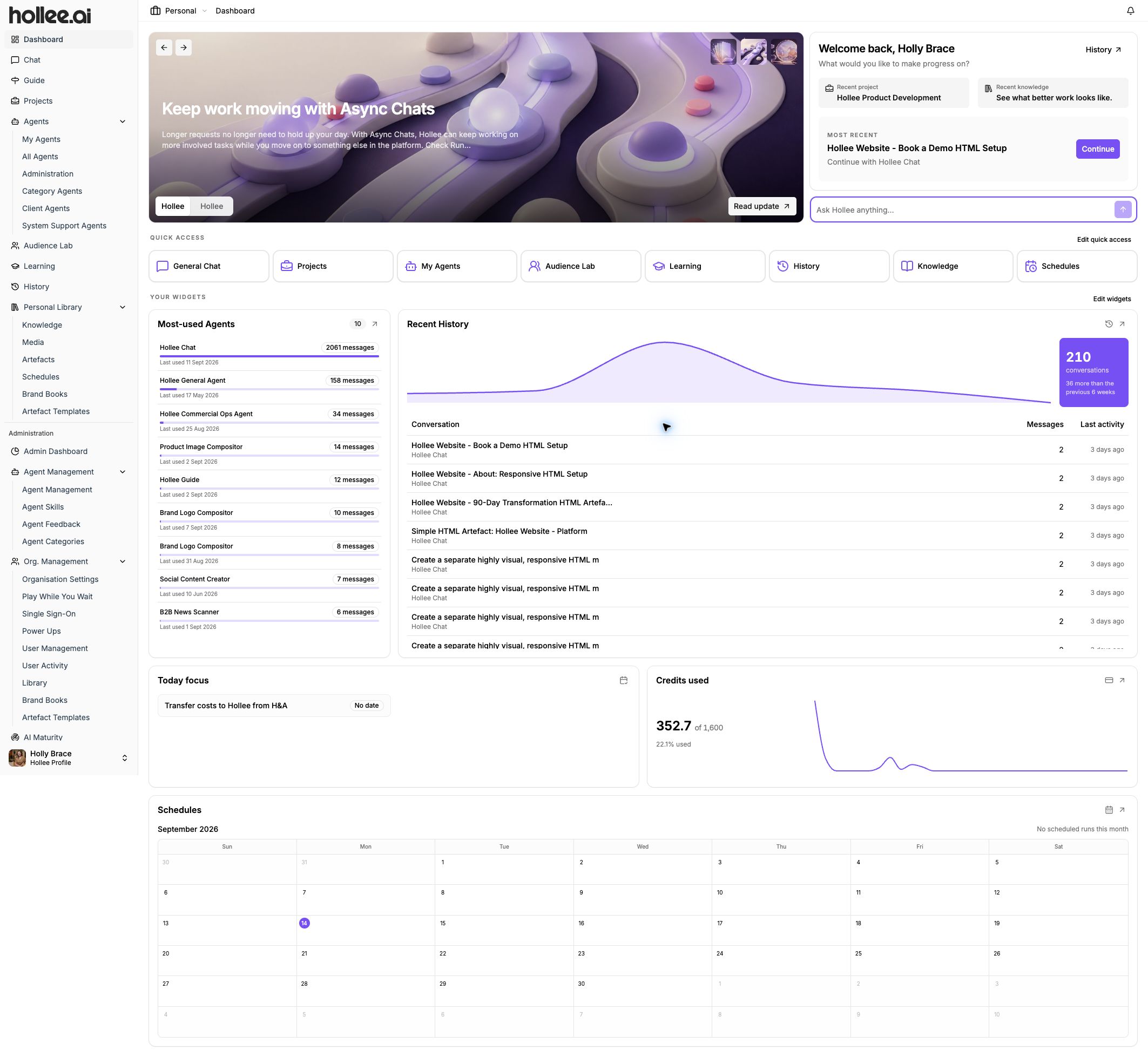Open Most-used Agents widget expand arrow

pos(375,324)
